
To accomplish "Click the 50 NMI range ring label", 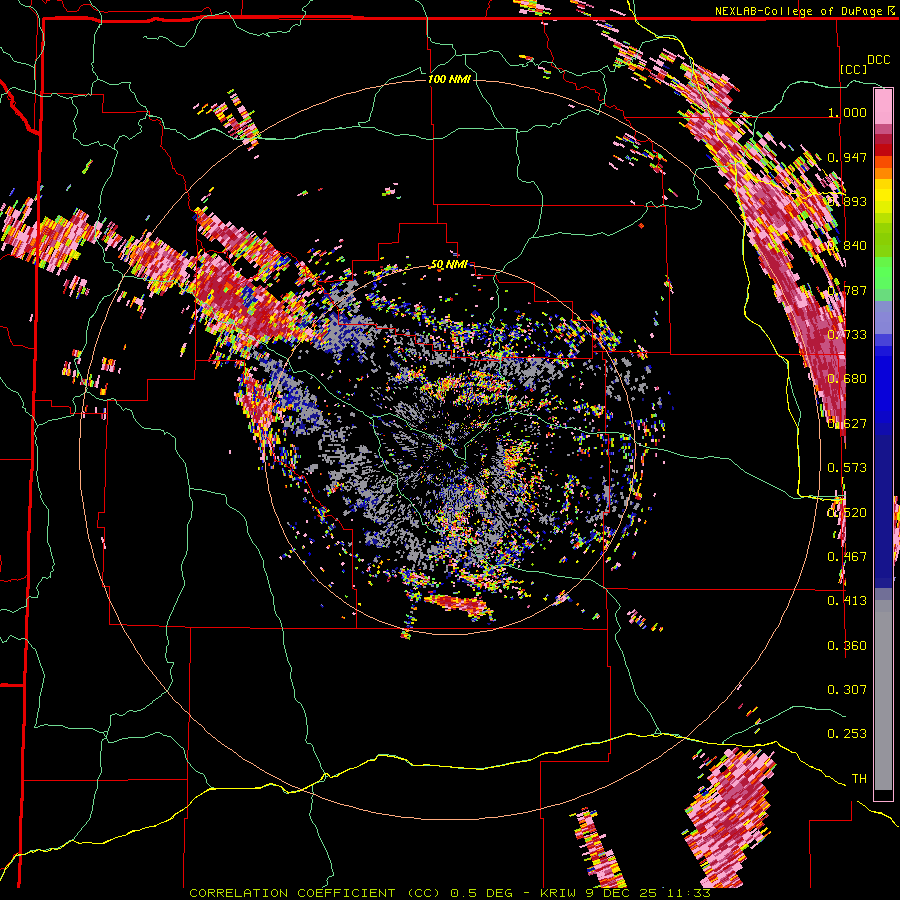I will 449,265.
